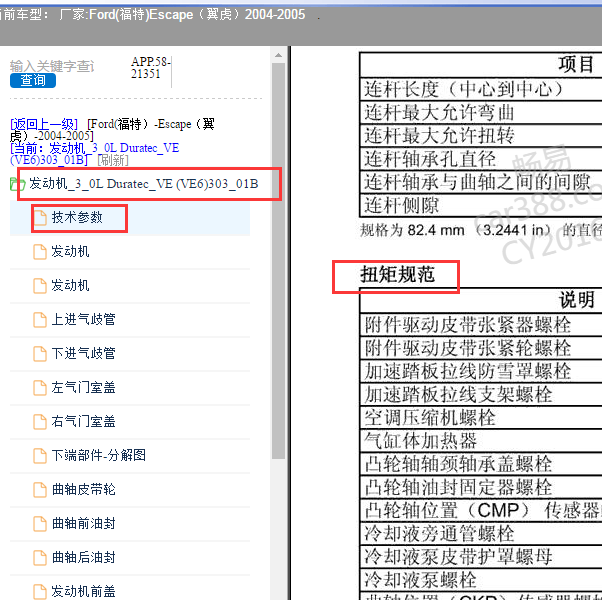
Task: Click the 冷却液泵皮带护罩螺母 row
Action: click(x=481, y=556)
